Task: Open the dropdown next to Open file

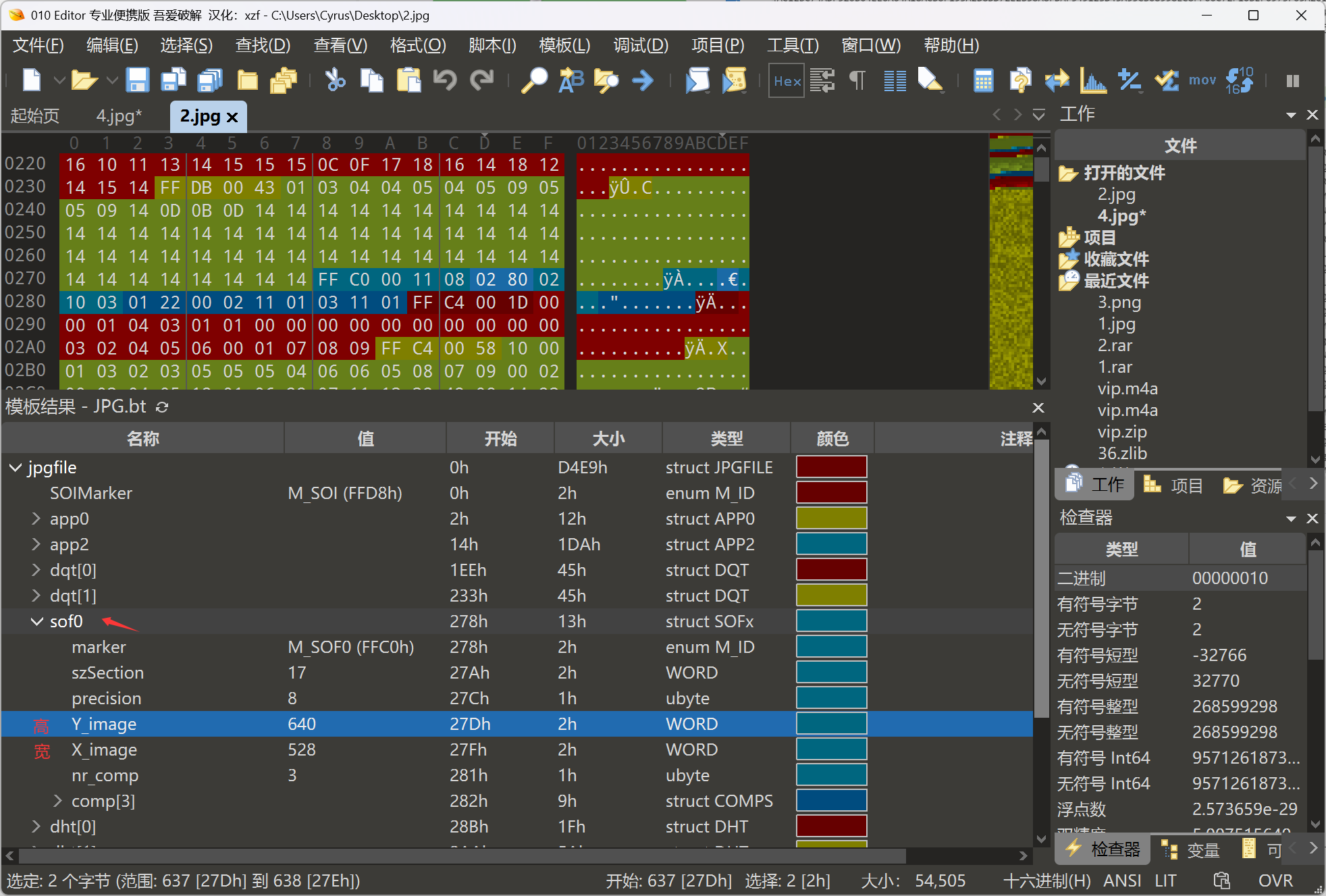Action: (x=112, y=80)
